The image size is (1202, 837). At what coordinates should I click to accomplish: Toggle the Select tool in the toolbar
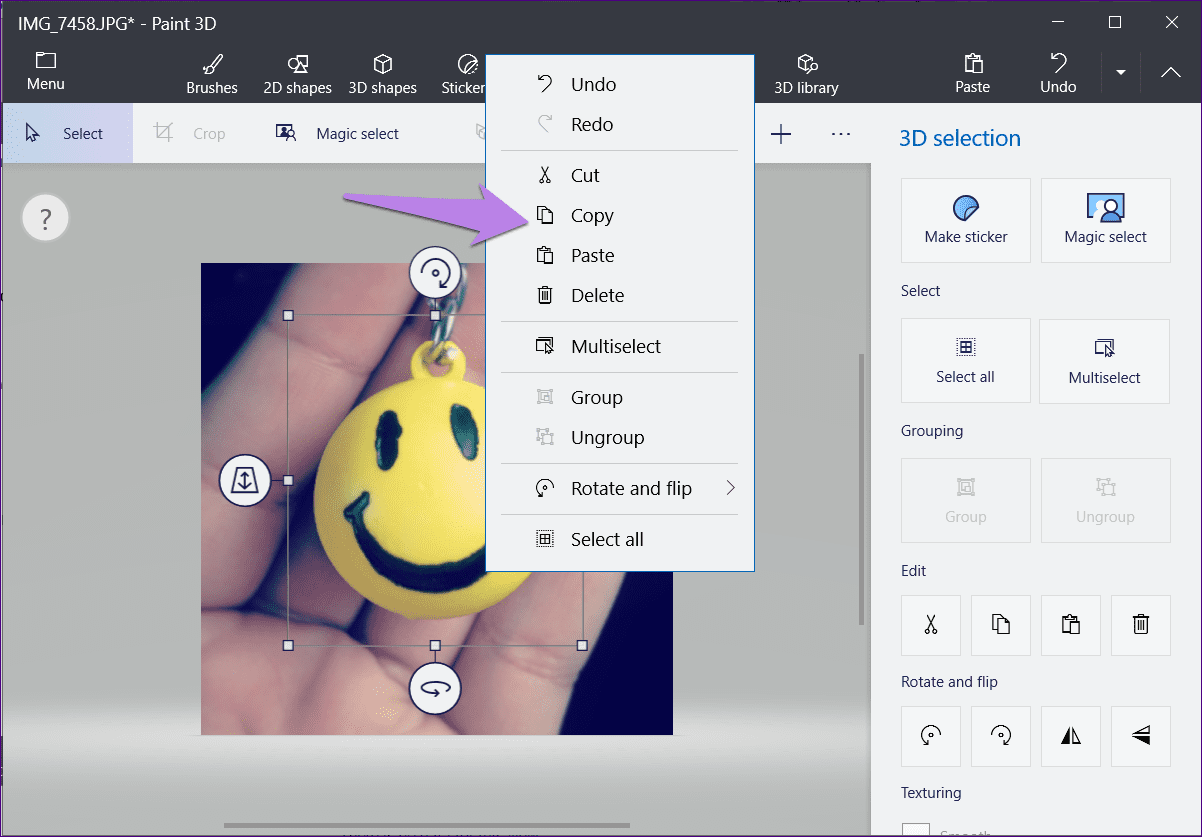coord(66,133)
